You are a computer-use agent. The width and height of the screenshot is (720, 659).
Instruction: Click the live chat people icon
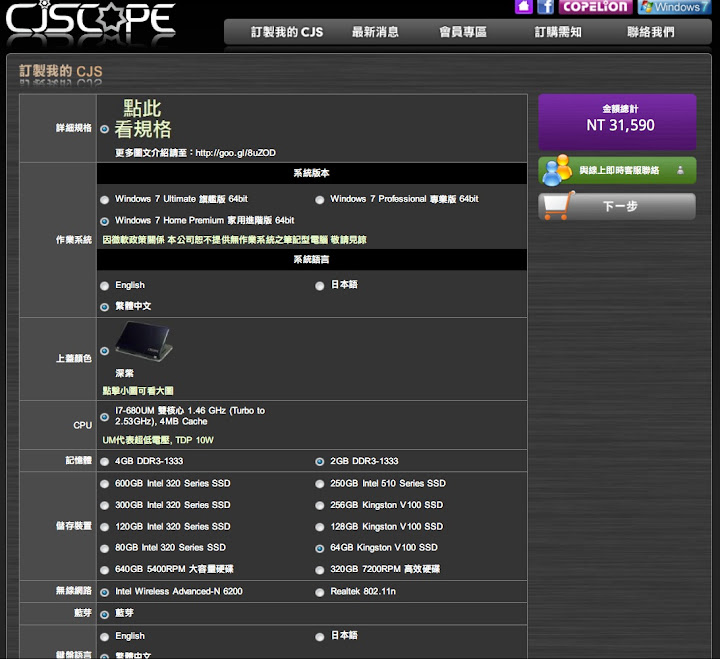[x=557, y=170]
